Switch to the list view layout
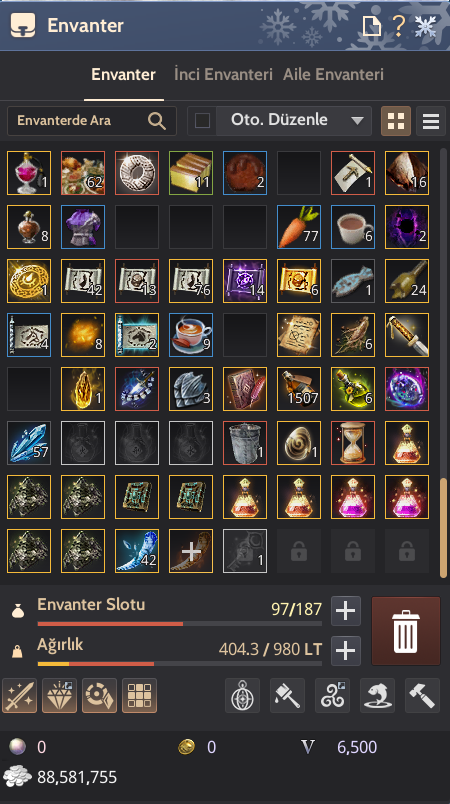This screenshot has height=804, width=450. (x=431, y=121)
